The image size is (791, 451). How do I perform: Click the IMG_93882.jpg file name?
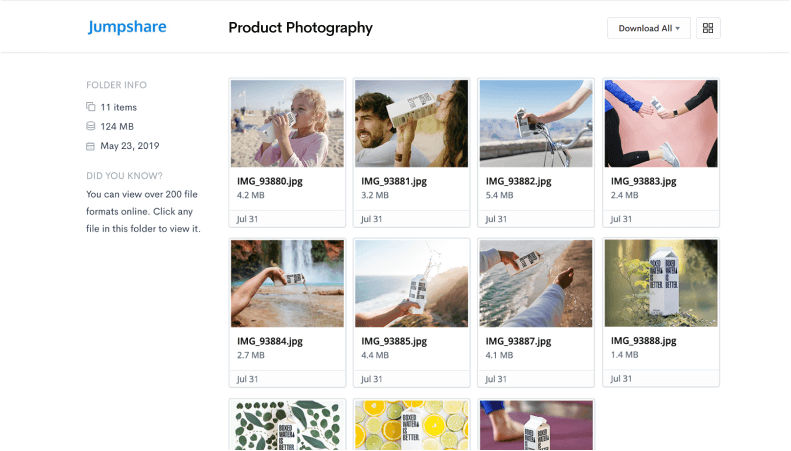coord(518,181)
